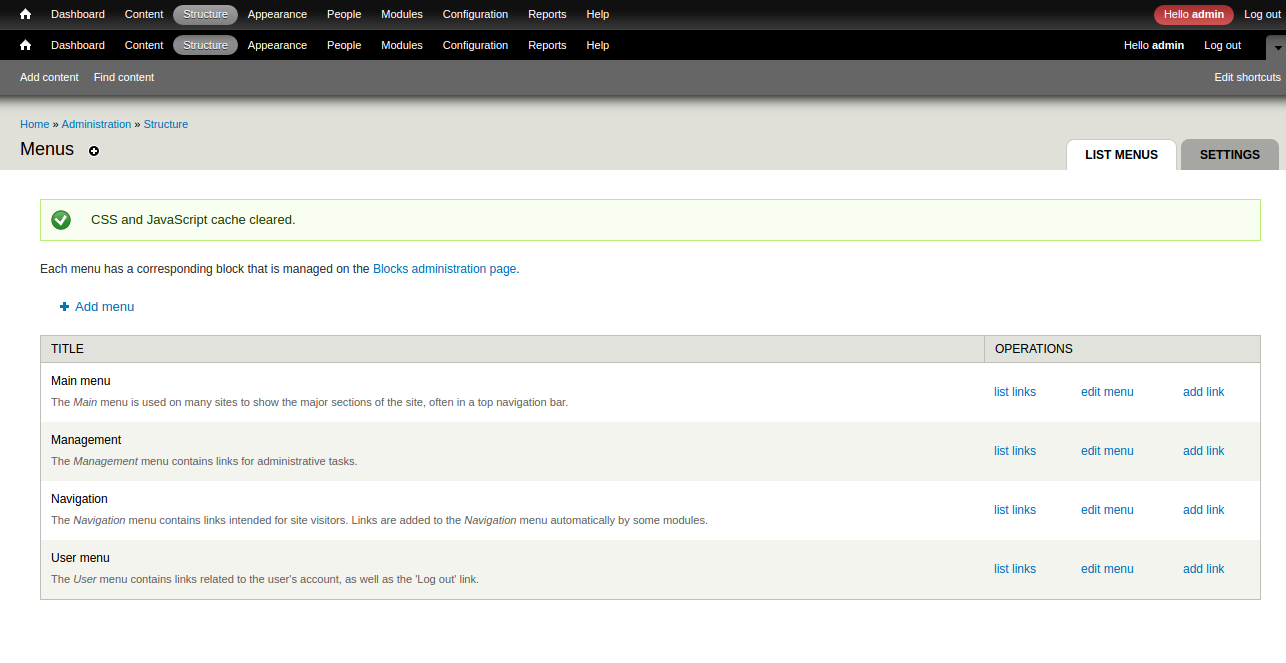
Task: Select the LIST MENUS tab
Action: click(x=1121, y=154)
